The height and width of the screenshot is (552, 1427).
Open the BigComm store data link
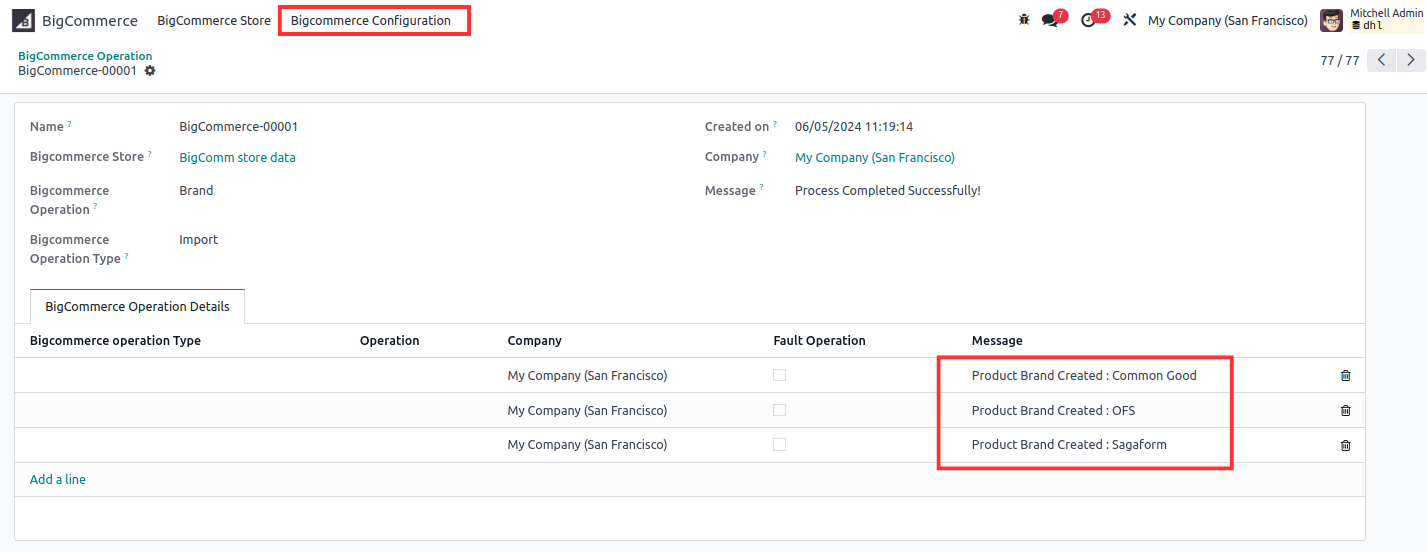237,157
